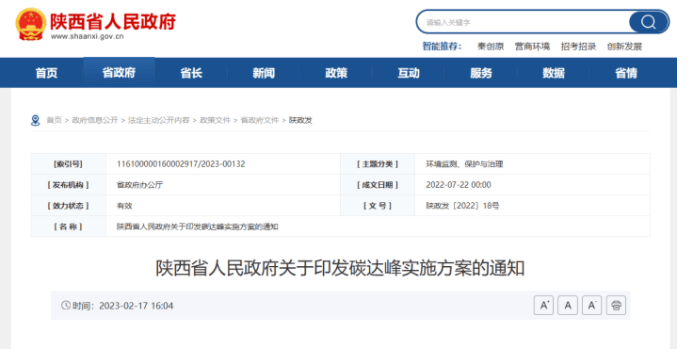Click 陕政发 in the breadcrumb
This screenshot has height=362, width=688.
point(301,120)
